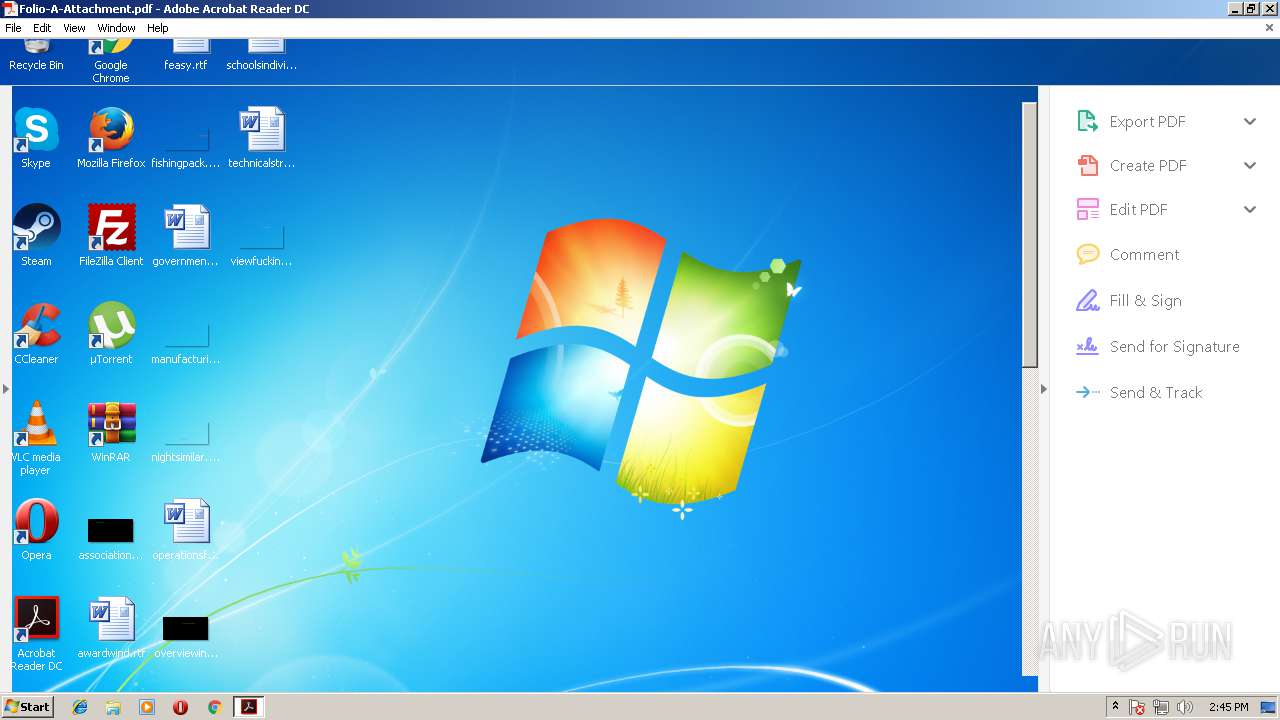Close the document with the menu-bar X

[1269, 28]
